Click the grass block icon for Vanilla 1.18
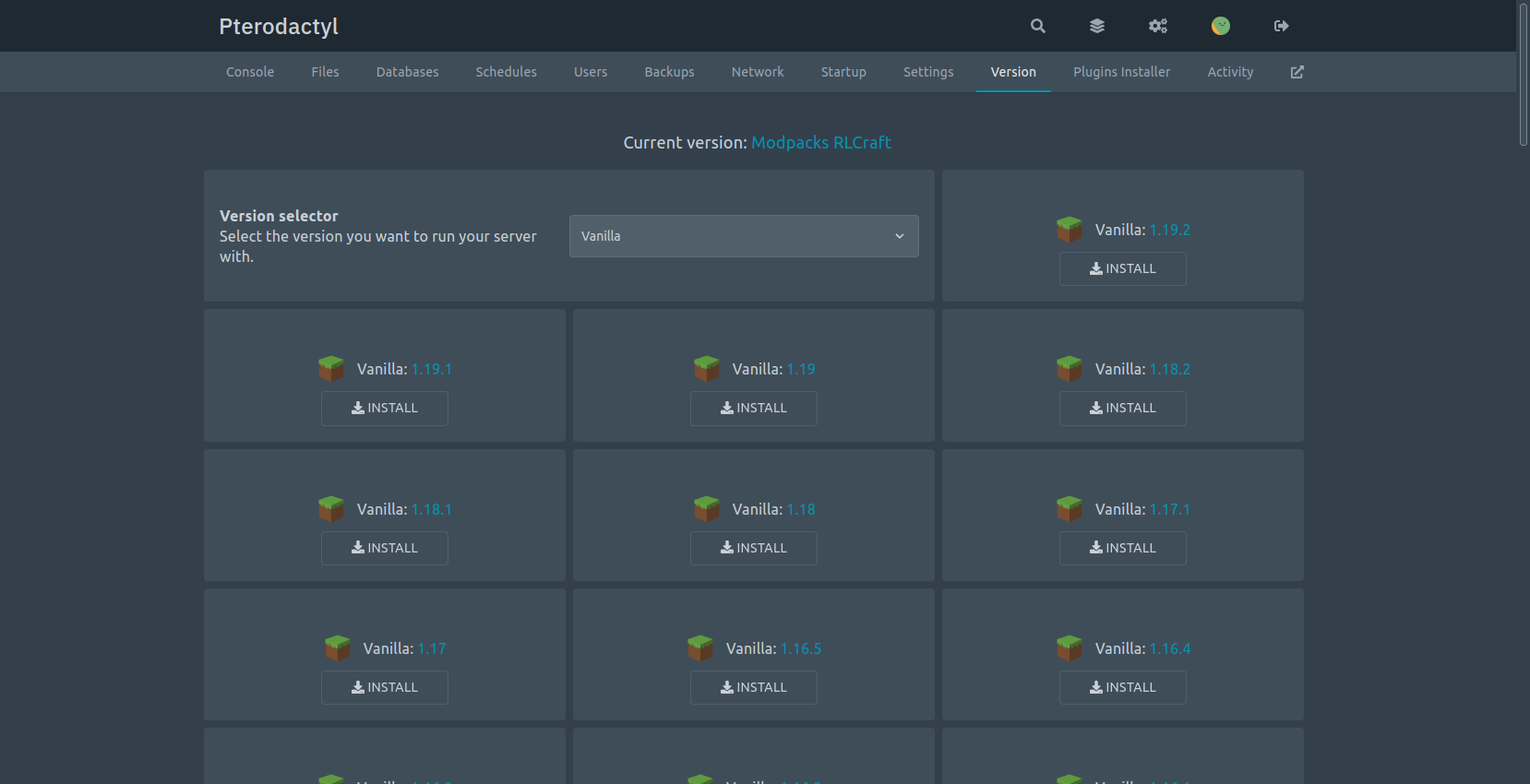Screen dimensions: 1530x784 (x=707, y=509)
